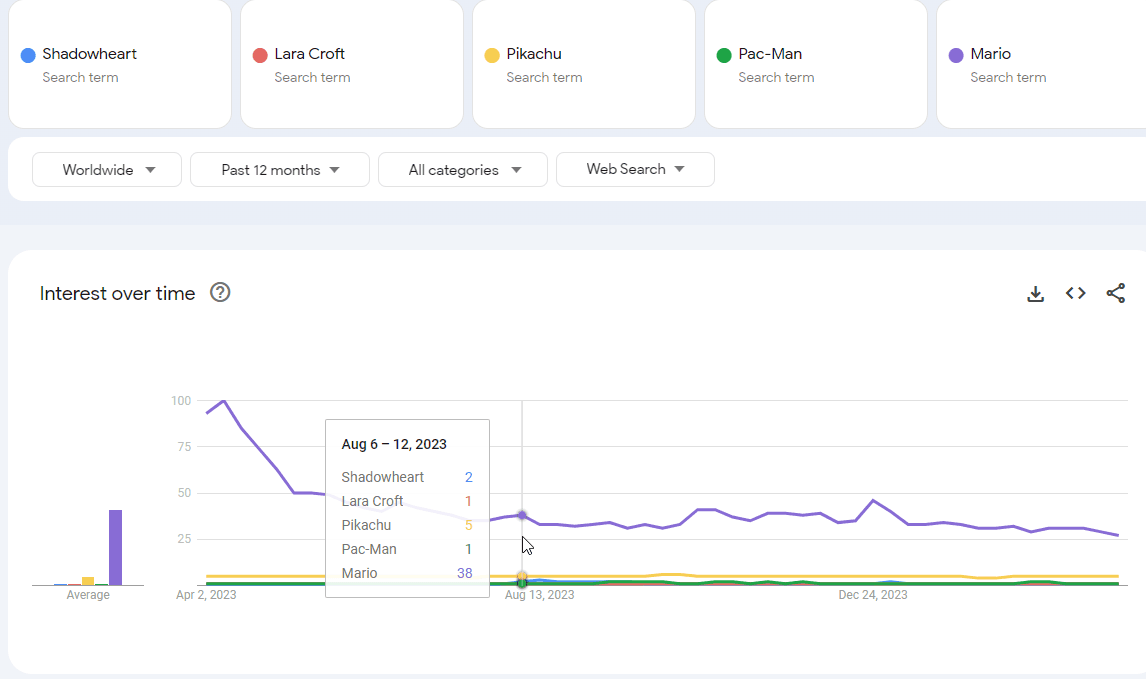Click the 75 y-axis label
Viewport: 1146px width, 679px height.
pyautogui.click(x=184, y=447)
